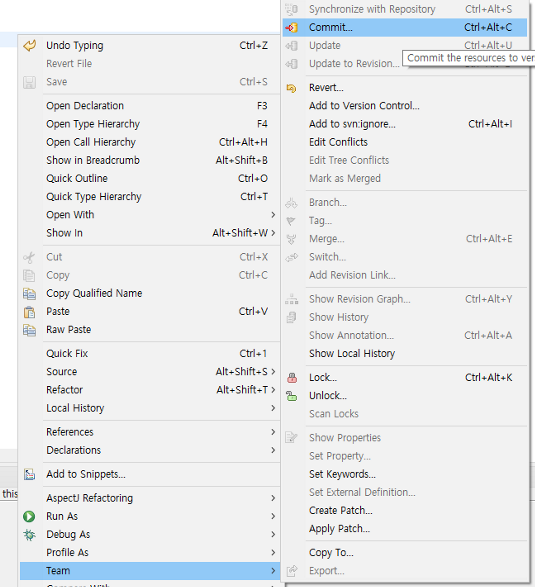Click the Paste clipboard icon
The width and height of the screenshot is (535, 587).
point(29,312)
